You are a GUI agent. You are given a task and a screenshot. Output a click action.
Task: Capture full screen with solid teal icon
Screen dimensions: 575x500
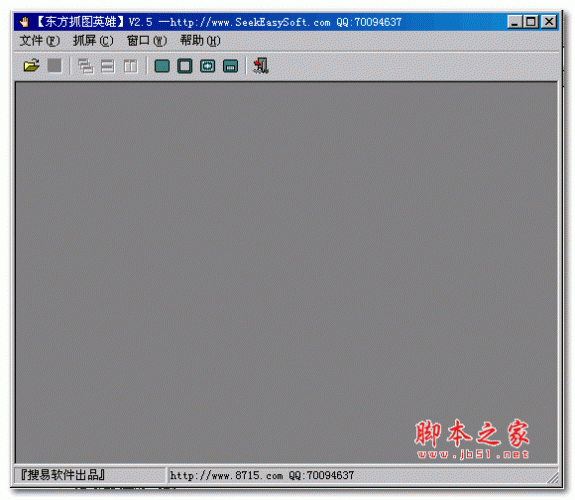(x=162, y=66)
